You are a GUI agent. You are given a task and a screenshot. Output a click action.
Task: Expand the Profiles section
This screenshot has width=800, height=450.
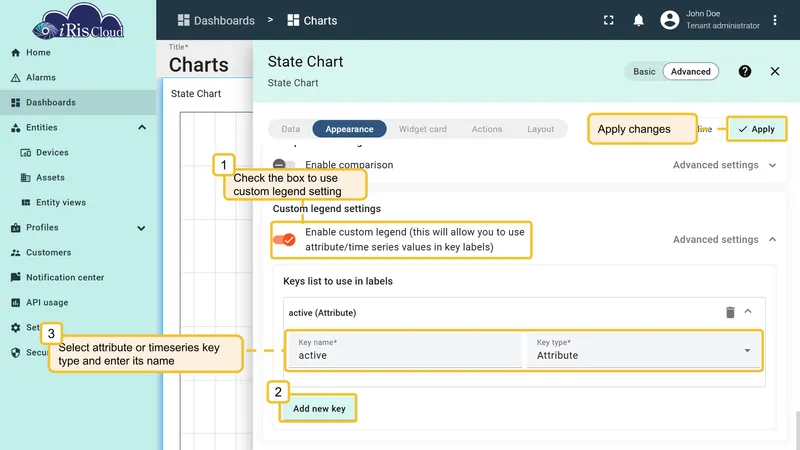[141, 228]
